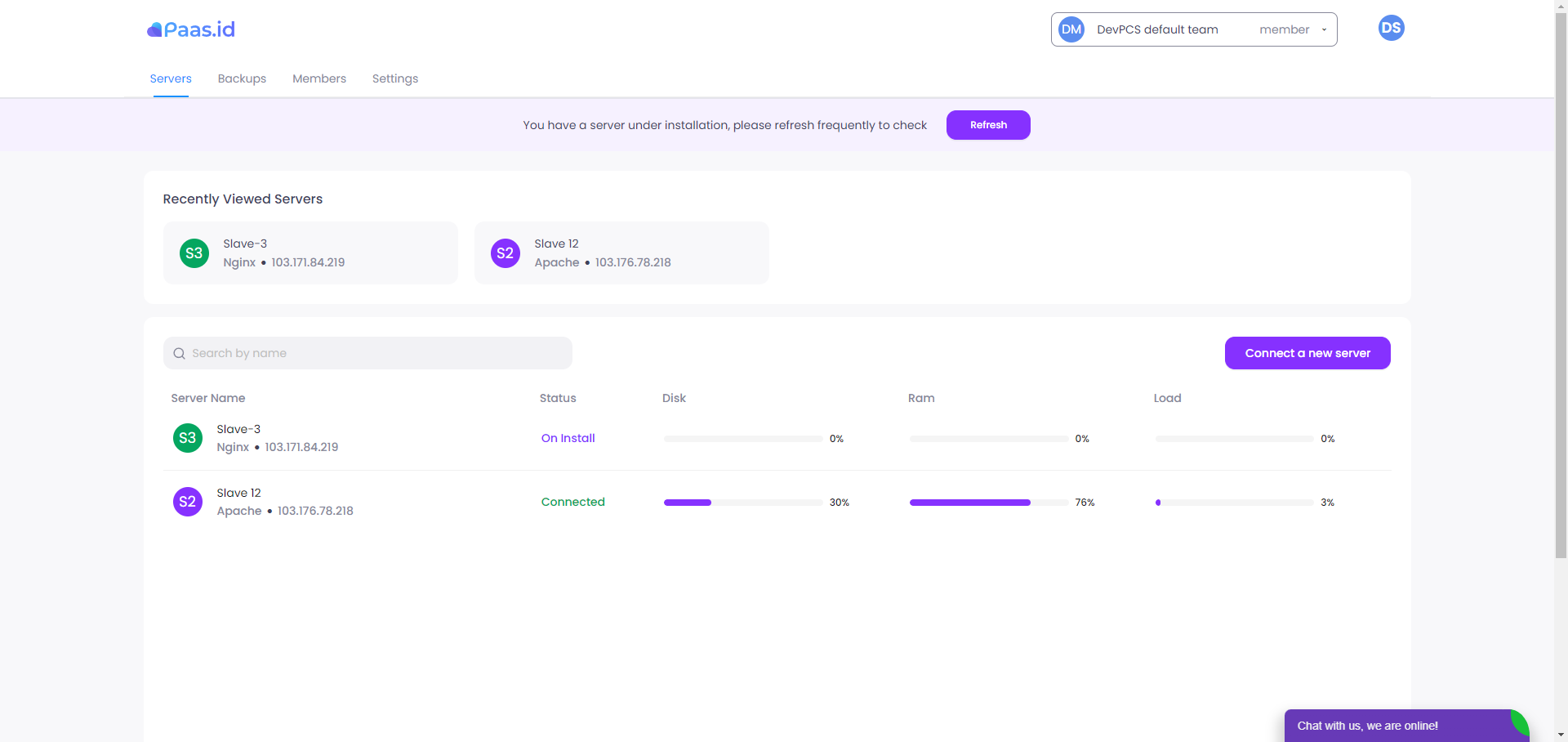The image size is (1568, 742).
Task: Click the Search by name field
Action: point(367,353)
